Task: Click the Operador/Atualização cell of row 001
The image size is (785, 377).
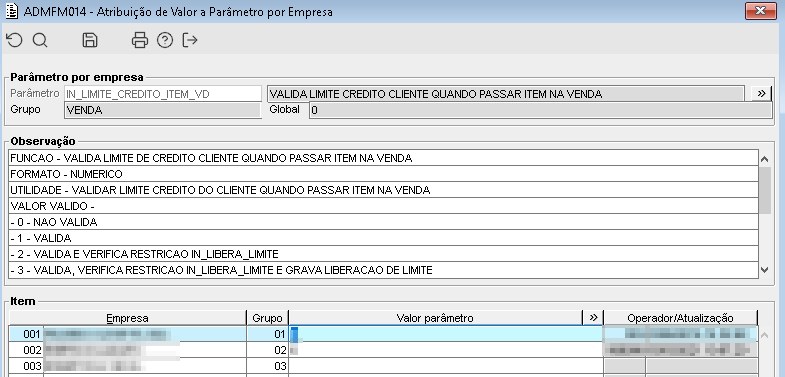Action: (680, 334)
